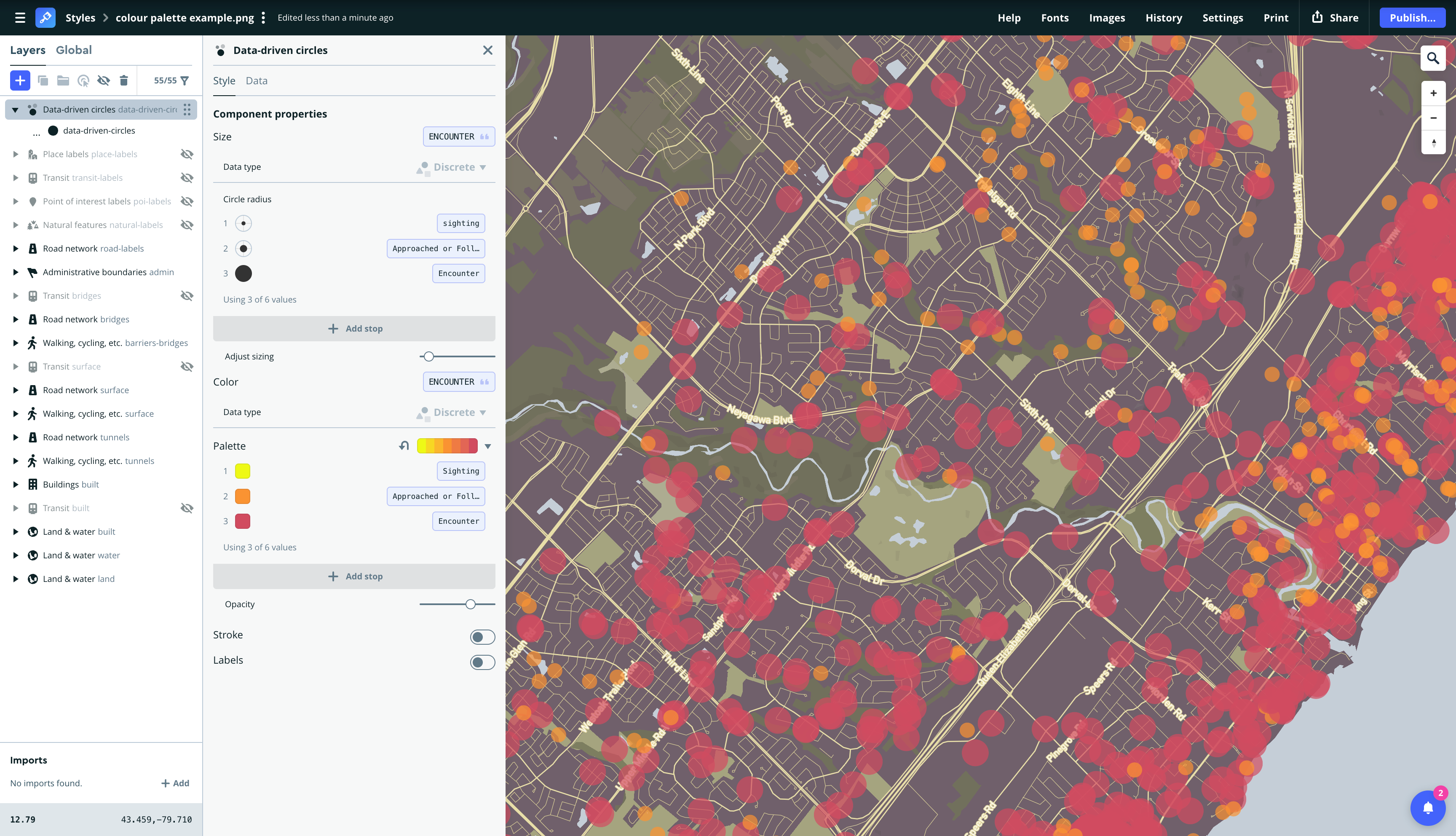This screenshot has height=836, width=1456.
Task: Open the hamburger main menu
Action: point(20,18)
